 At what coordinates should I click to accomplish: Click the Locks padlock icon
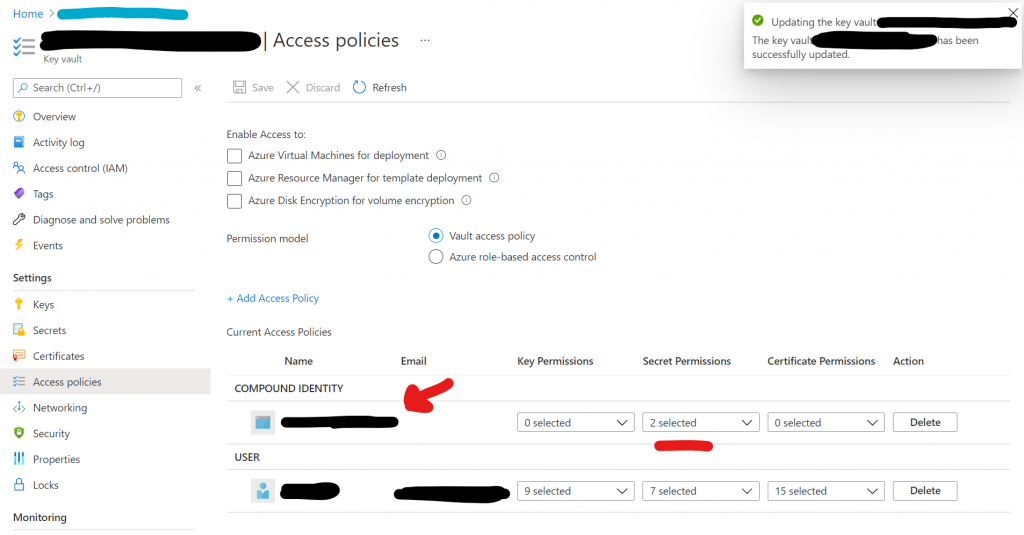[x=19, y=485]
